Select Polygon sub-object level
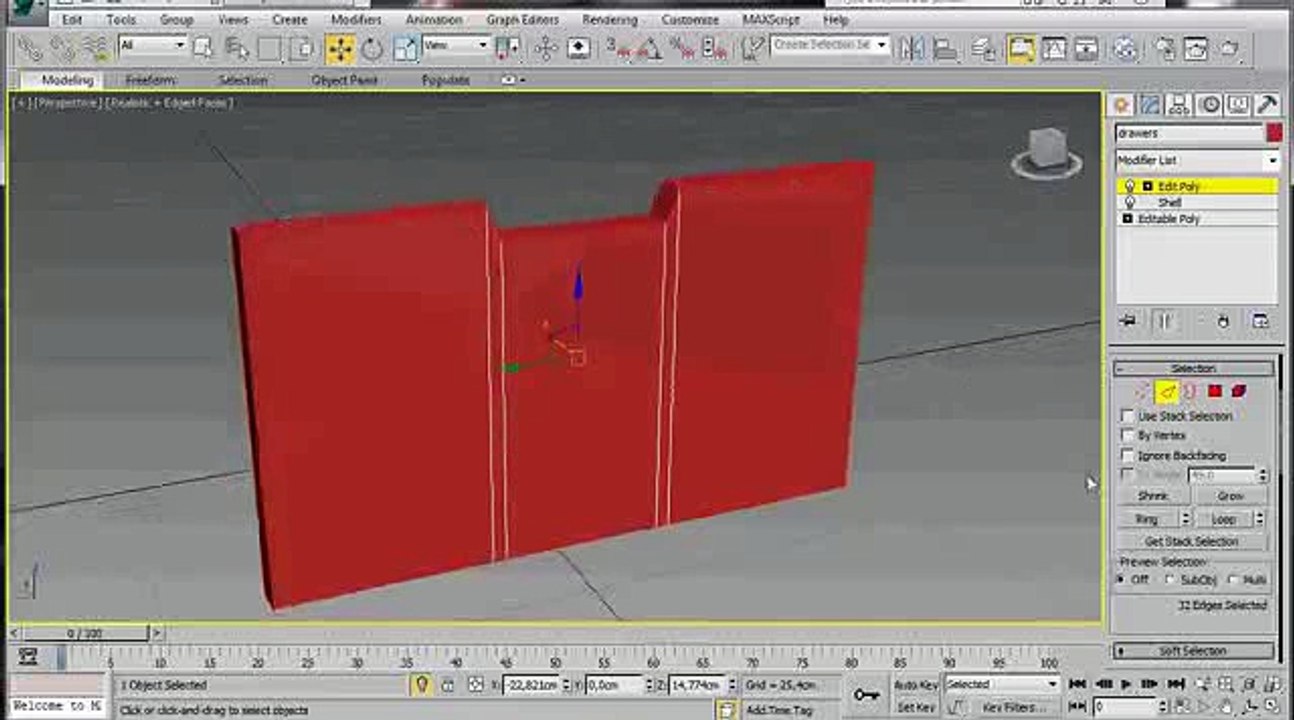 1215,391
